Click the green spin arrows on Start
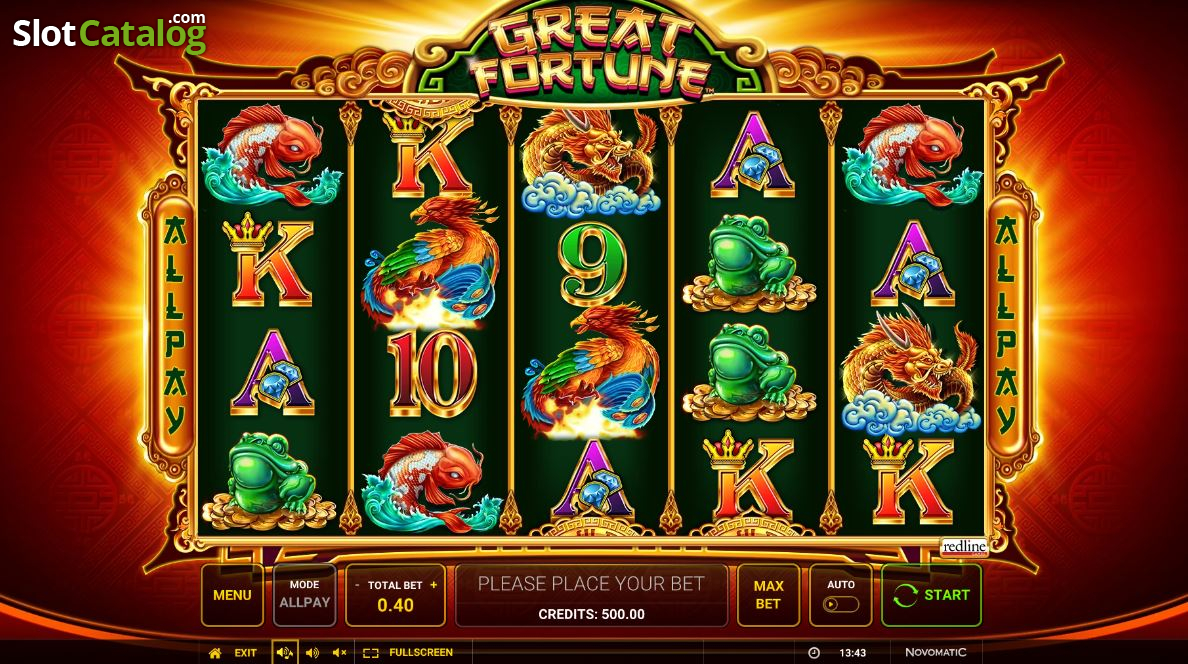Viewport: 1188px width, 664px height. point(905,596)
